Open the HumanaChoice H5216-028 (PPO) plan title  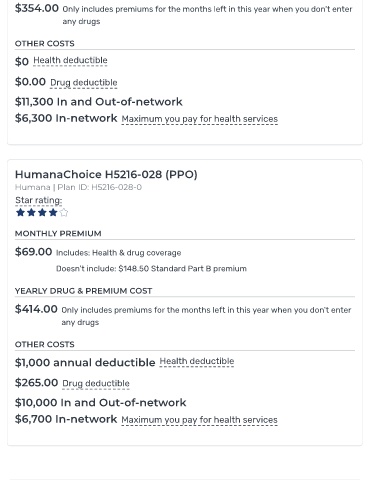(x=106, y=174)
